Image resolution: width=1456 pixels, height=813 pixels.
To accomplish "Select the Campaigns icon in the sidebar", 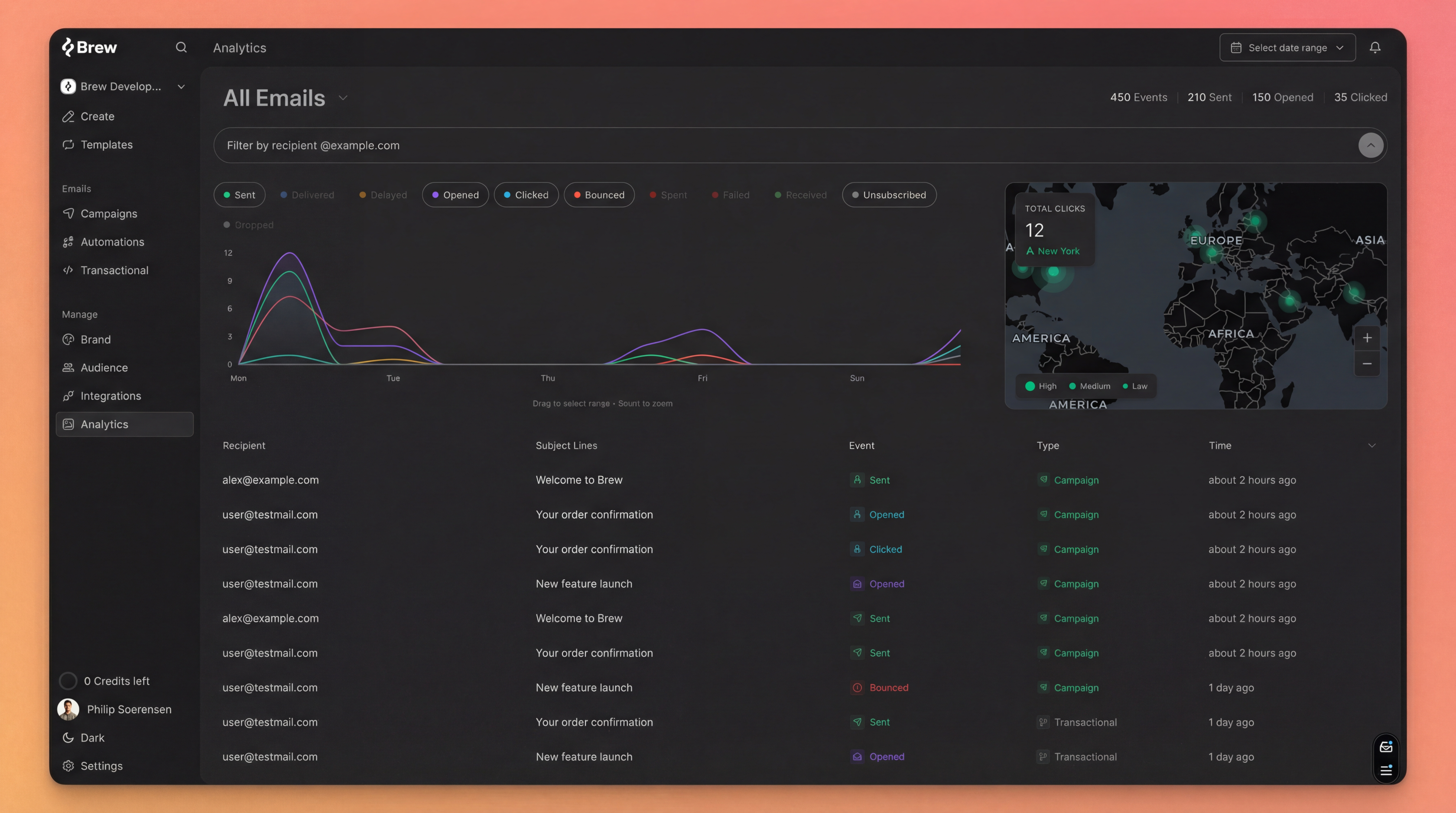I will pyautogui.click(x=68, y=214).
